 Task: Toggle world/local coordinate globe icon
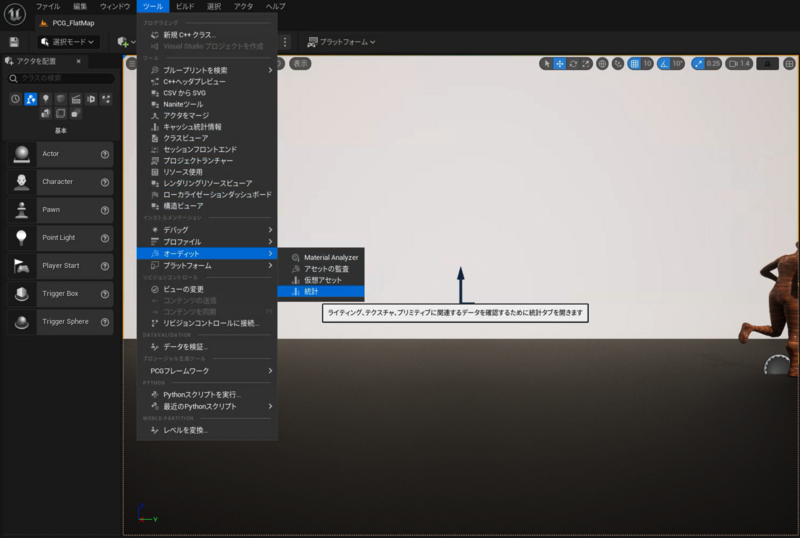(603, 64)
